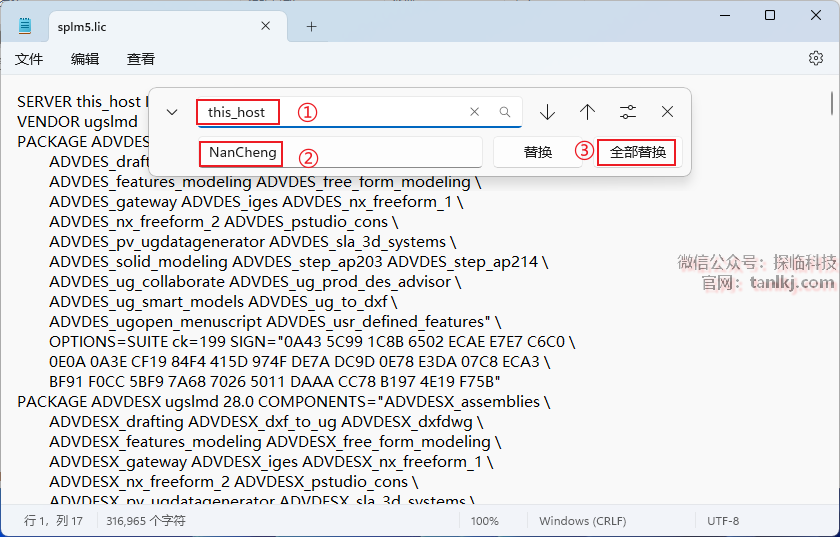Click the UTF-8 encoding indicator
This screenshot has width=840, height=537.
[x=723, y=521]
